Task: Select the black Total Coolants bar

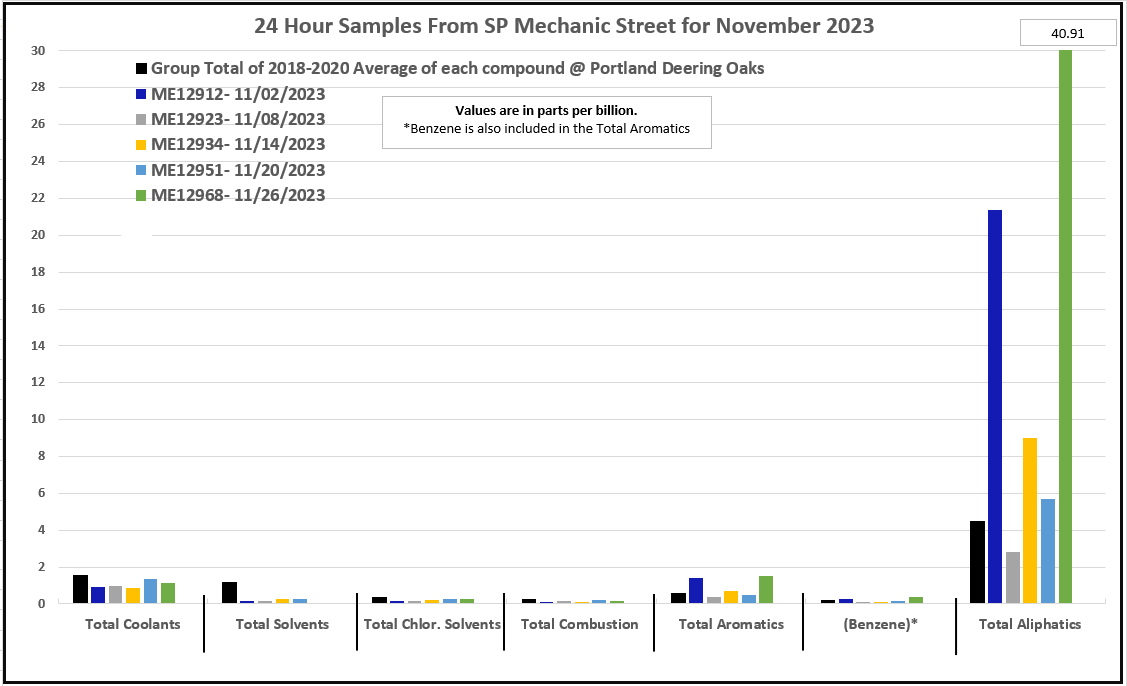Action: point(80,589)
